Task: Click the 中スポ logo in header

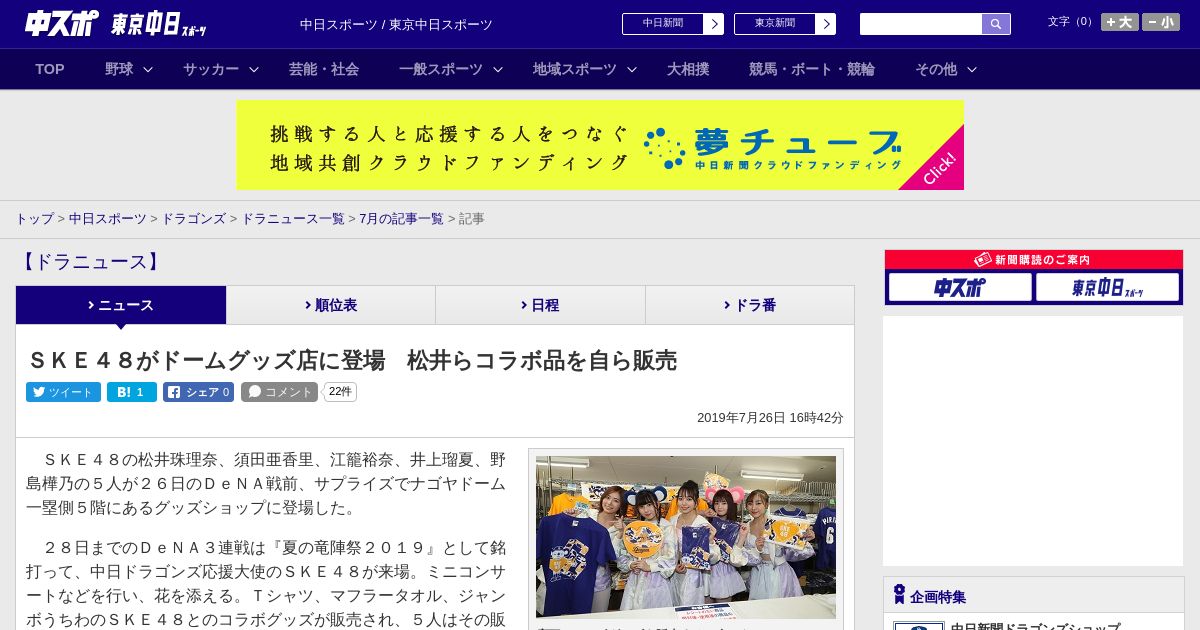Action: pyautogui.click(x=62, y=23)
